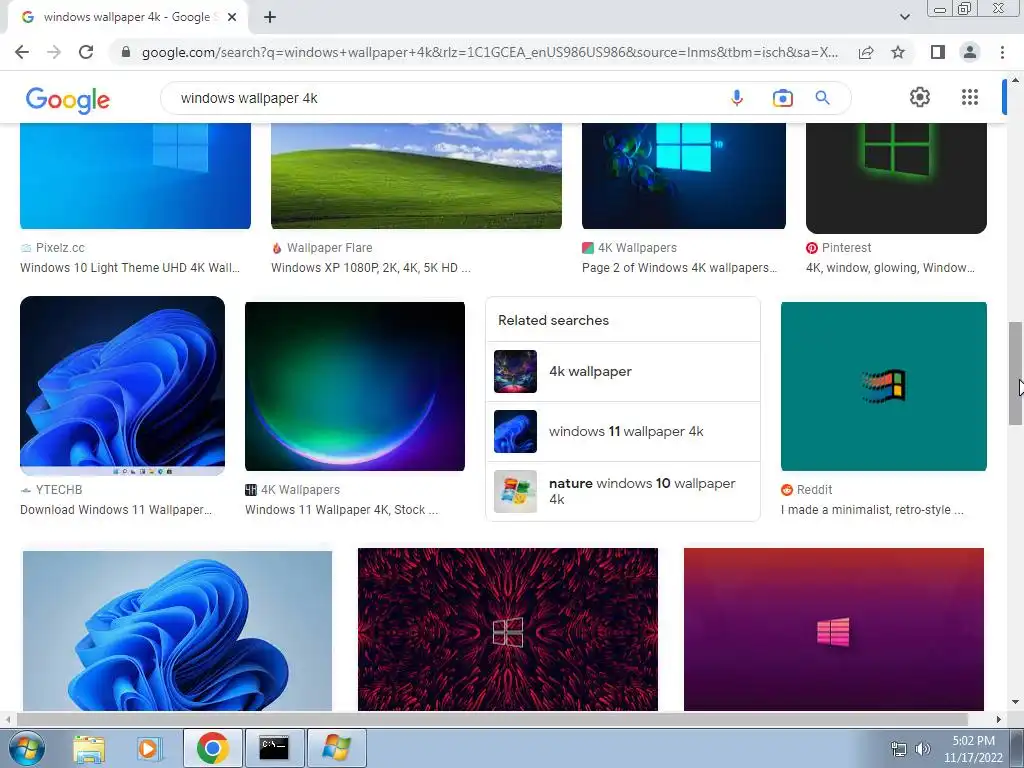The width and height of the screenshot is (1024, 768).
Task: Open the Chrome side panel
Action: click(938, 52)
